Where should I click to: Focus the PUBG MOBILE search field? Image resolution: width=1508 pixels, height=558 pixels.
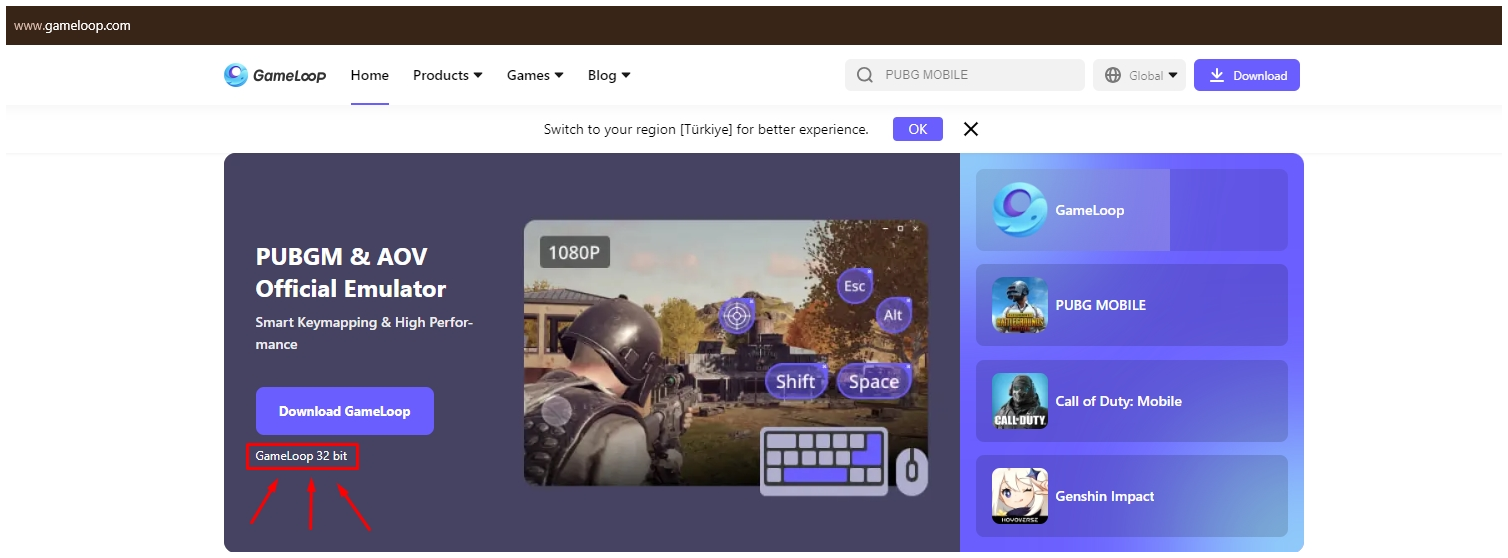[x=965, y=75]
